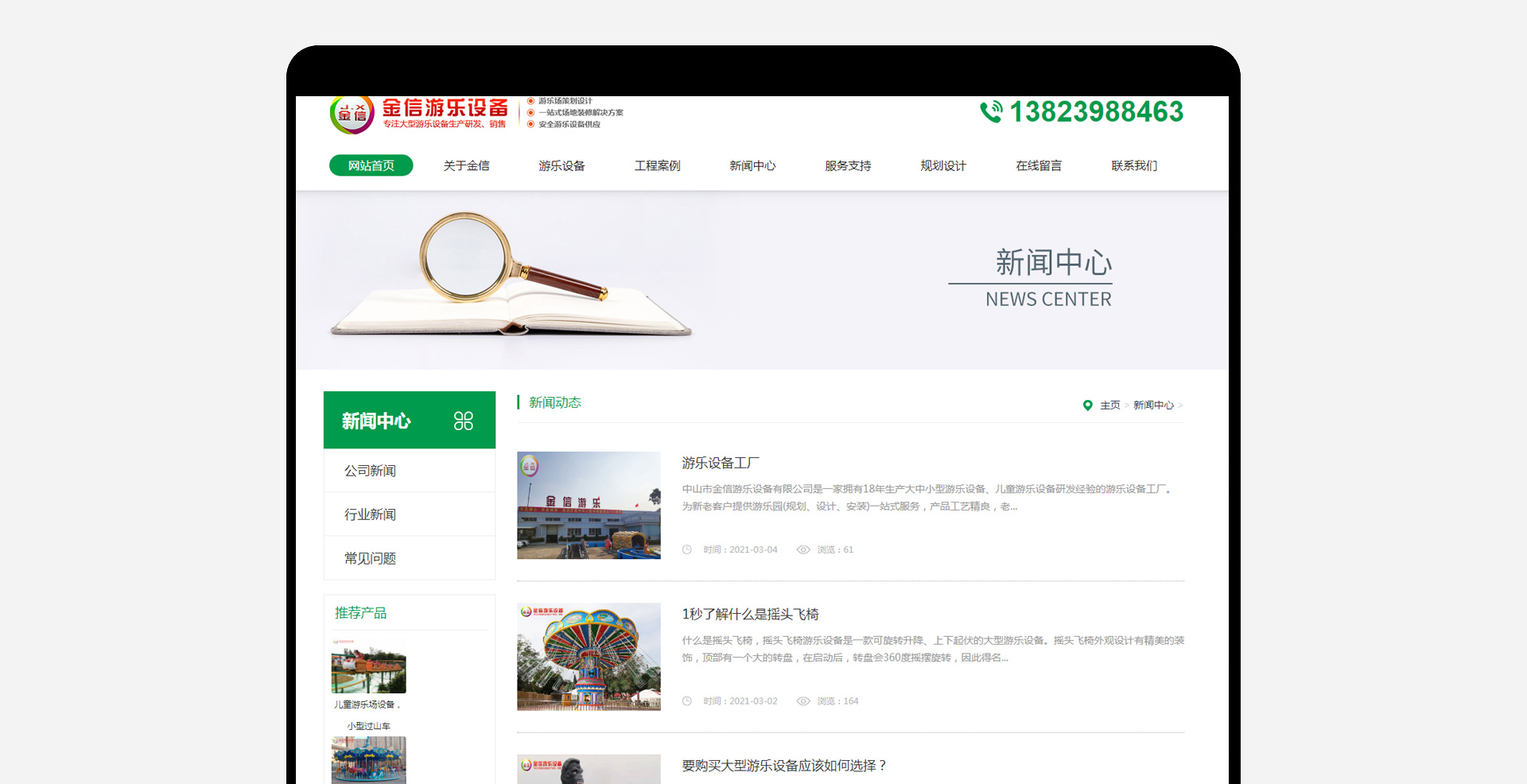This screenshot has width=1527, height=784.
Task: Click the 新闻中心 breadcrumb link
Action: pyautogui.click(x=1153, y=406)
